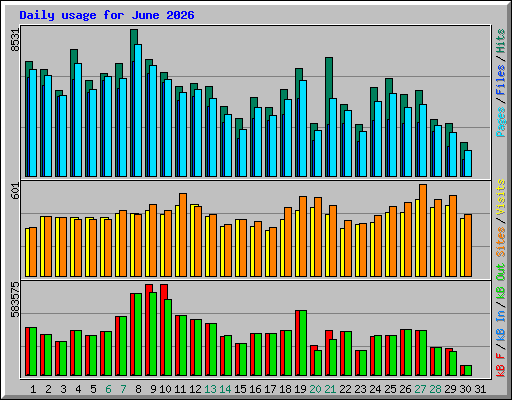Click day label 12 on the x-axis
This screenshot has height=400, width=512.
(195, 389)
